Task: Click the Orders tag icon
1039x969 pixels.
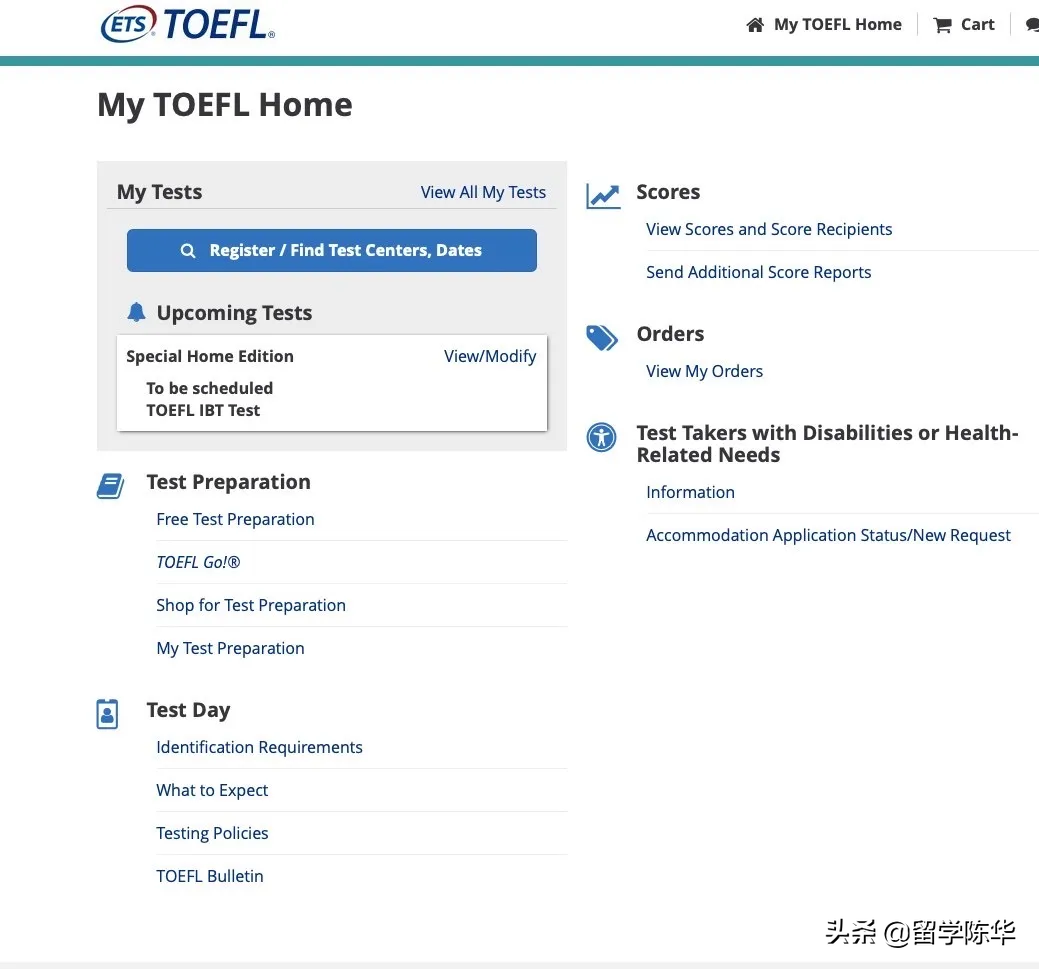Action: (x=602, y=338)
